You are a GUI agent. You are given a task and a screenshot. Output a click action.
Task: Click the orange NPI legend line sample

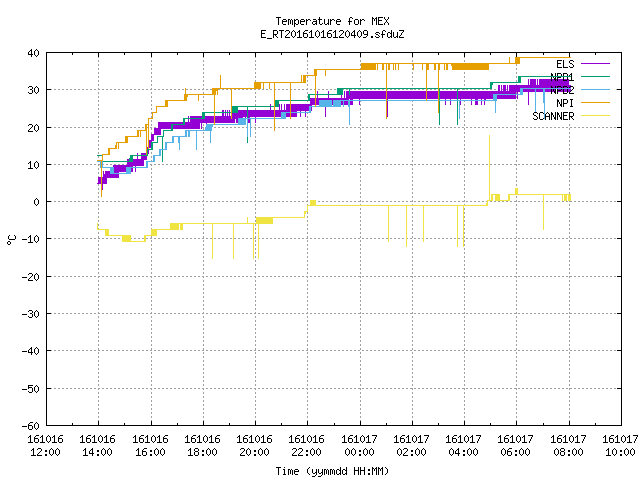click(595, 102)
